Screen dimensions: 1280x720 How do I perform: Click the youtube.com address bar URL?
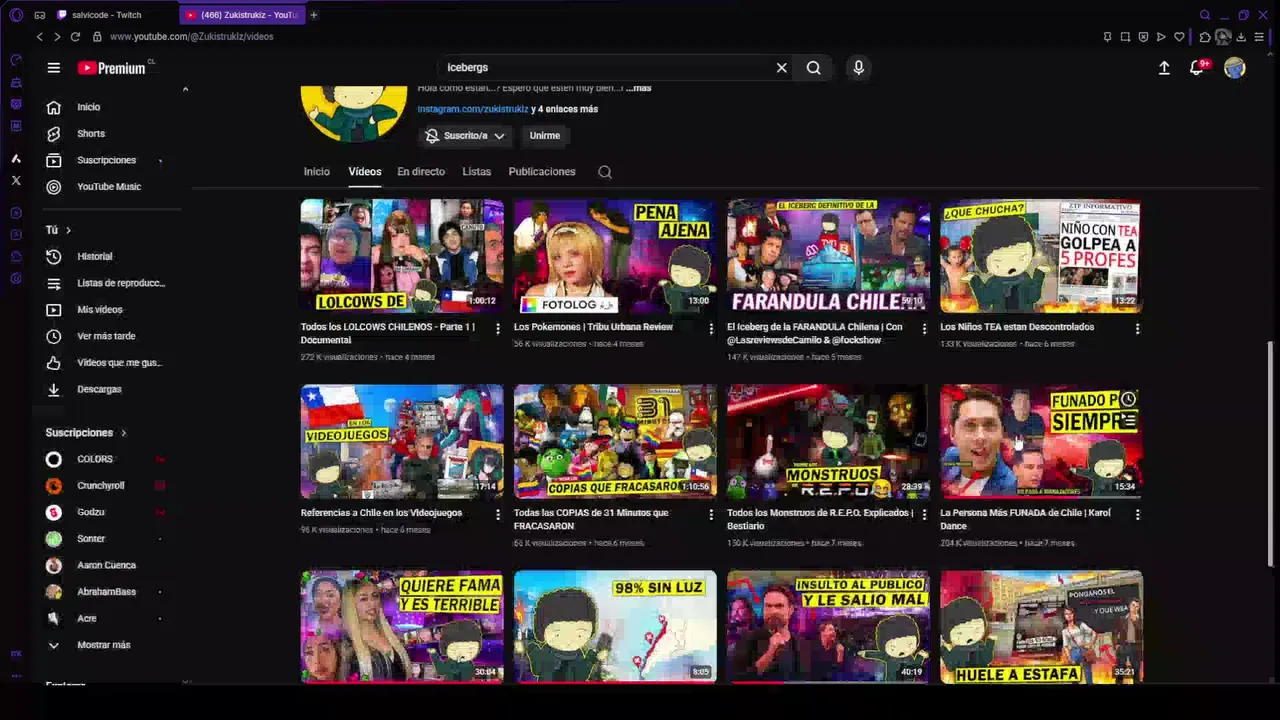tap(191, 37)
